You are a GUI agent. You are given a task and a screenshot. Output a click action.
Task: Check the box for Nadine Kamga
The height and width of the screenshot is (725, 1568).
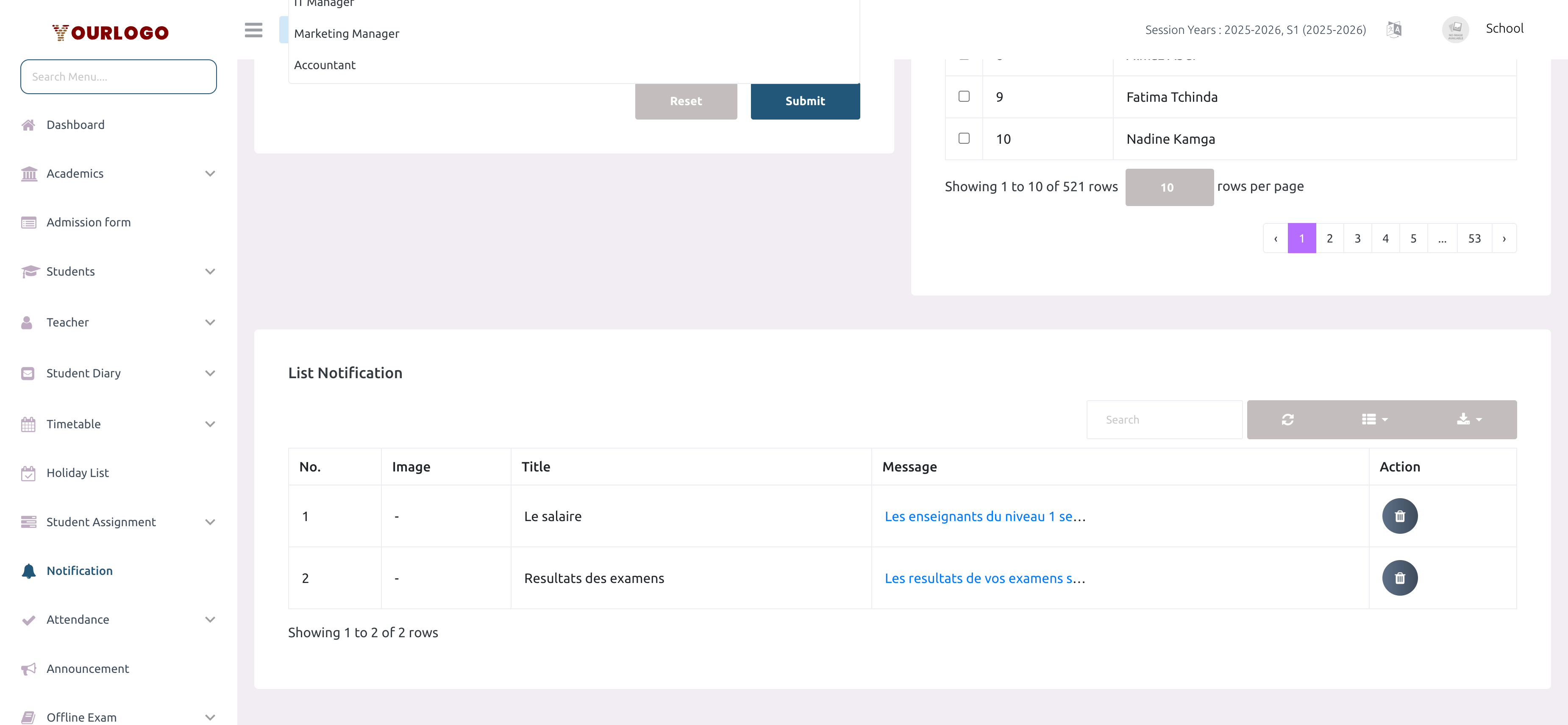(x=964, y=138)
